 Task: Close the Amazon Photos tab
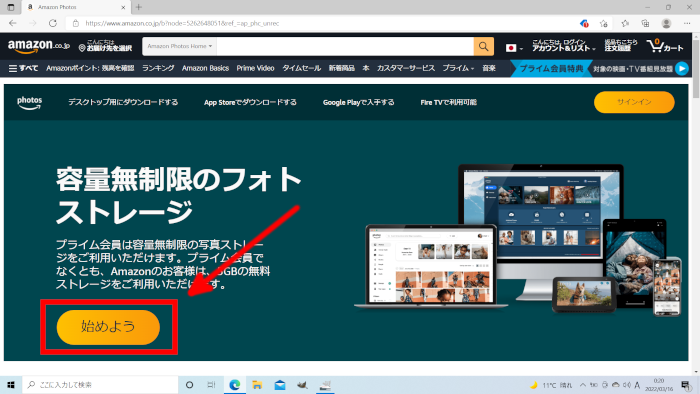click(123, 8)
